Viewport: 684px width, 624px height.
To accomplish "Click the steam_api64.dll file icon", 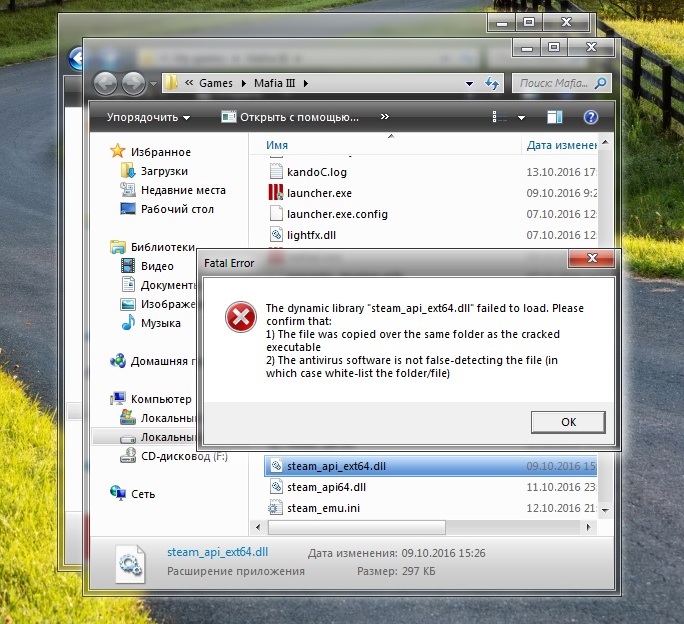I will (276, 487).
